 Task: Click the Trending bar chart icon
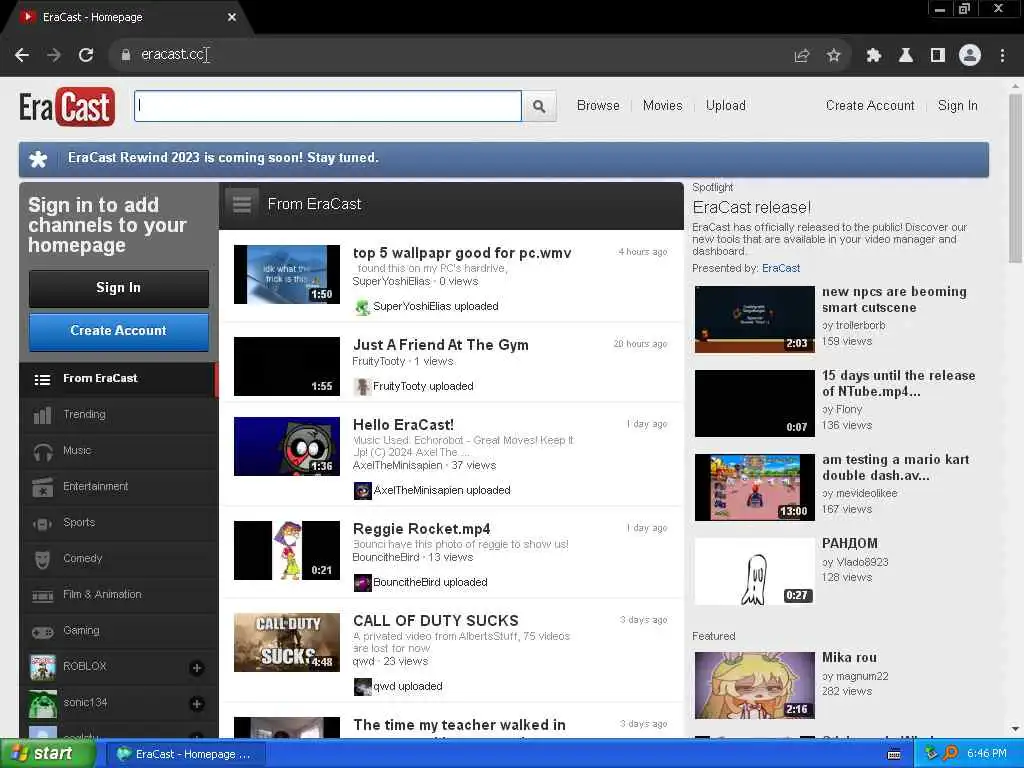pos(42,415)
